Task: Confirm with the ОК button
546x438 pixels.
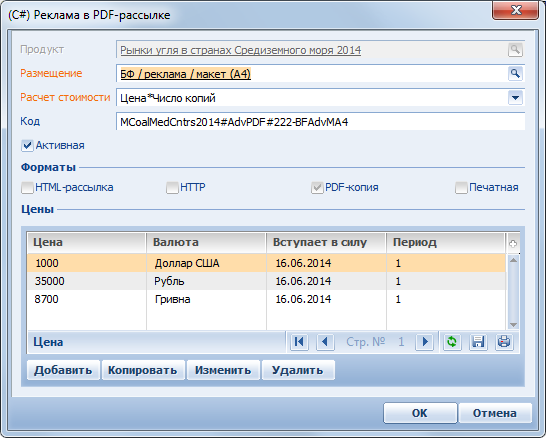Action: coord(420,413)
